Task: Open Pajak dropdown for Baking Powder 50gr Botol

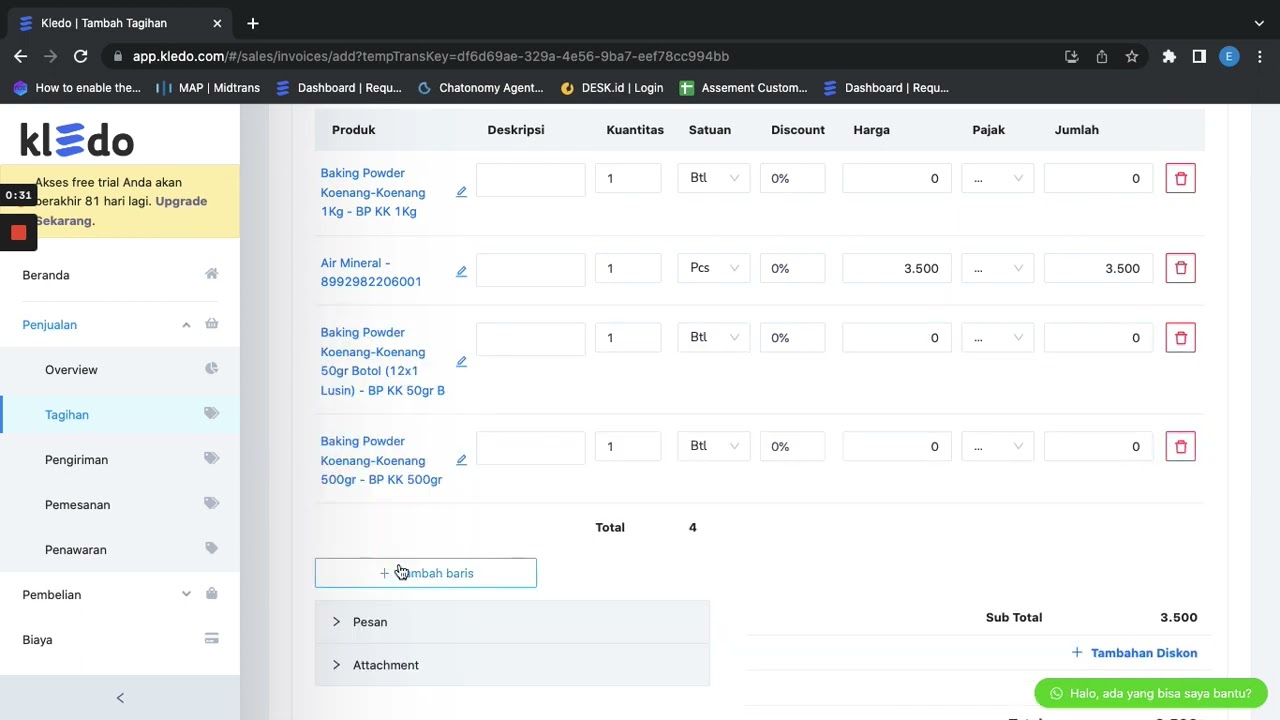Action: pyautogui.click(x=997, y=338)
